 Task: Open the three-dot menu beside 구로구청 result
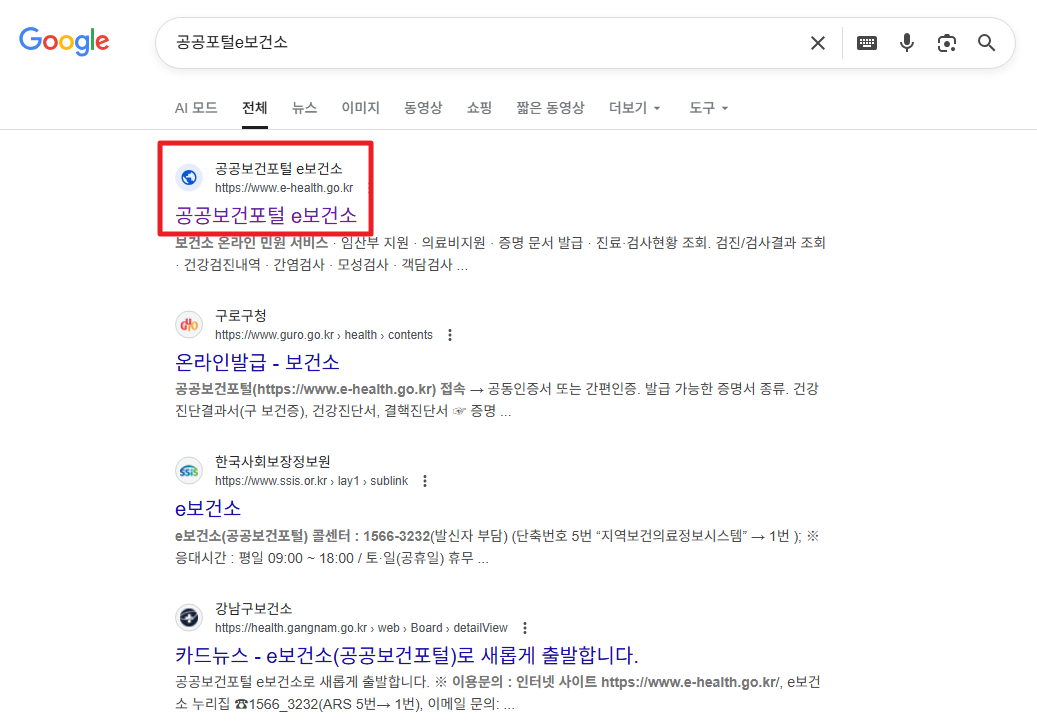click(450, 335)
